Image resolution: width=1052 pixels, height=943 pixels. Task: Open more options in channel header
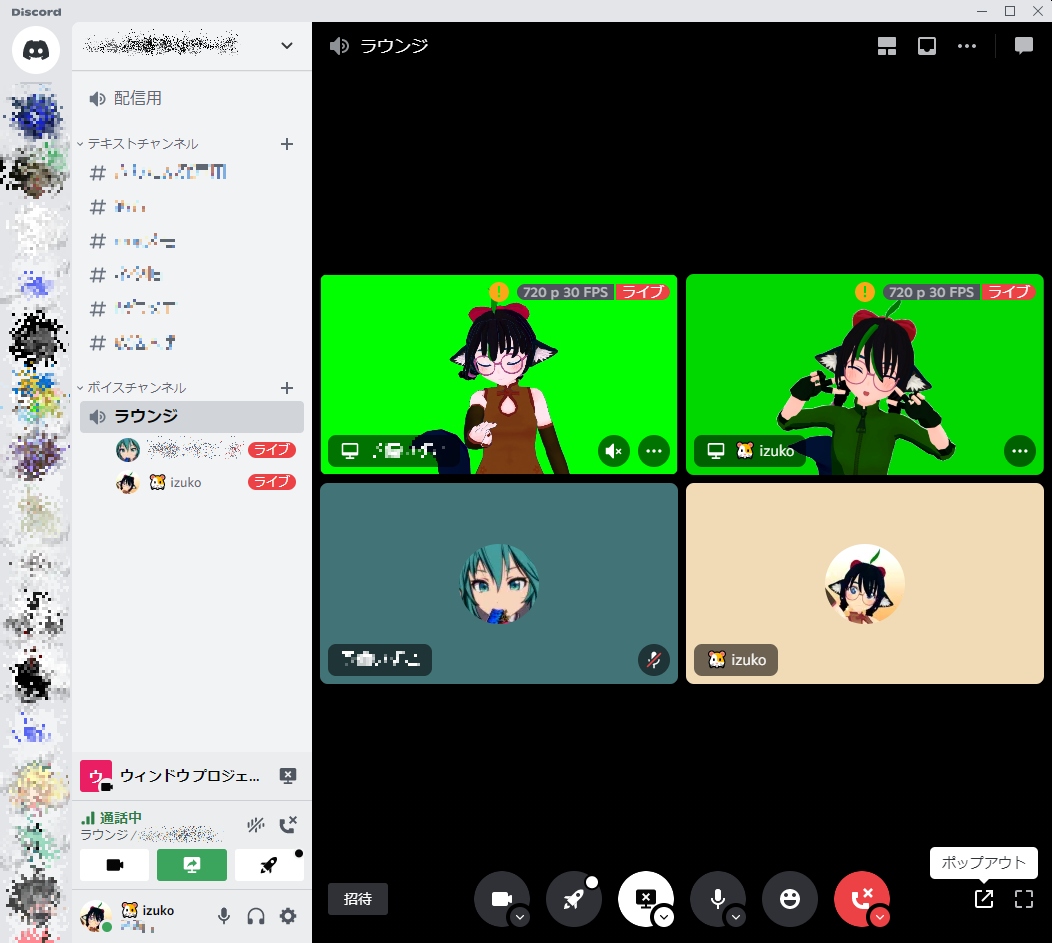point(967,46)
